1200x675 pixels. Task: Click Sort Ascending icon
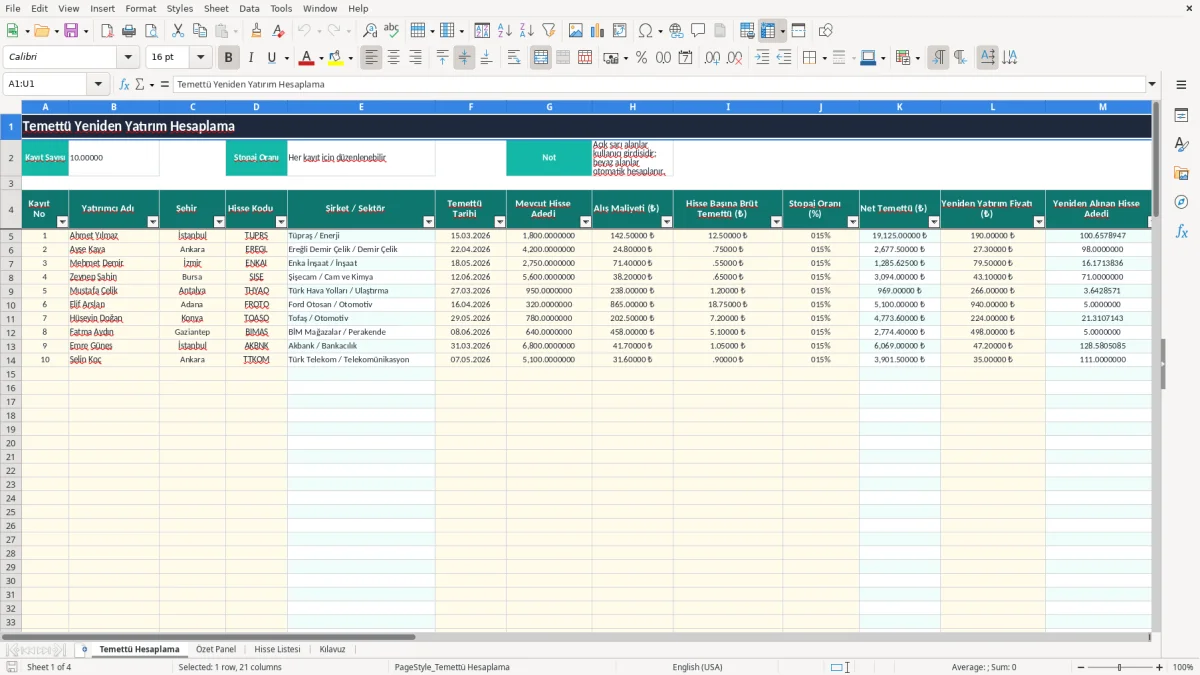(x=505, y=31)
